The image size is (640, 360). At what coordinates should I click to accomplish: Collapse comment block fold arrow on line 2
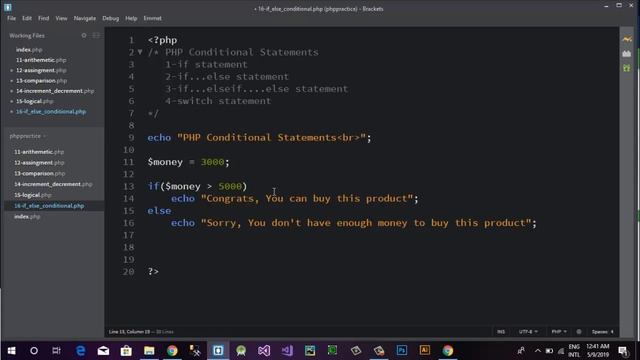click(x=140, y=52)
